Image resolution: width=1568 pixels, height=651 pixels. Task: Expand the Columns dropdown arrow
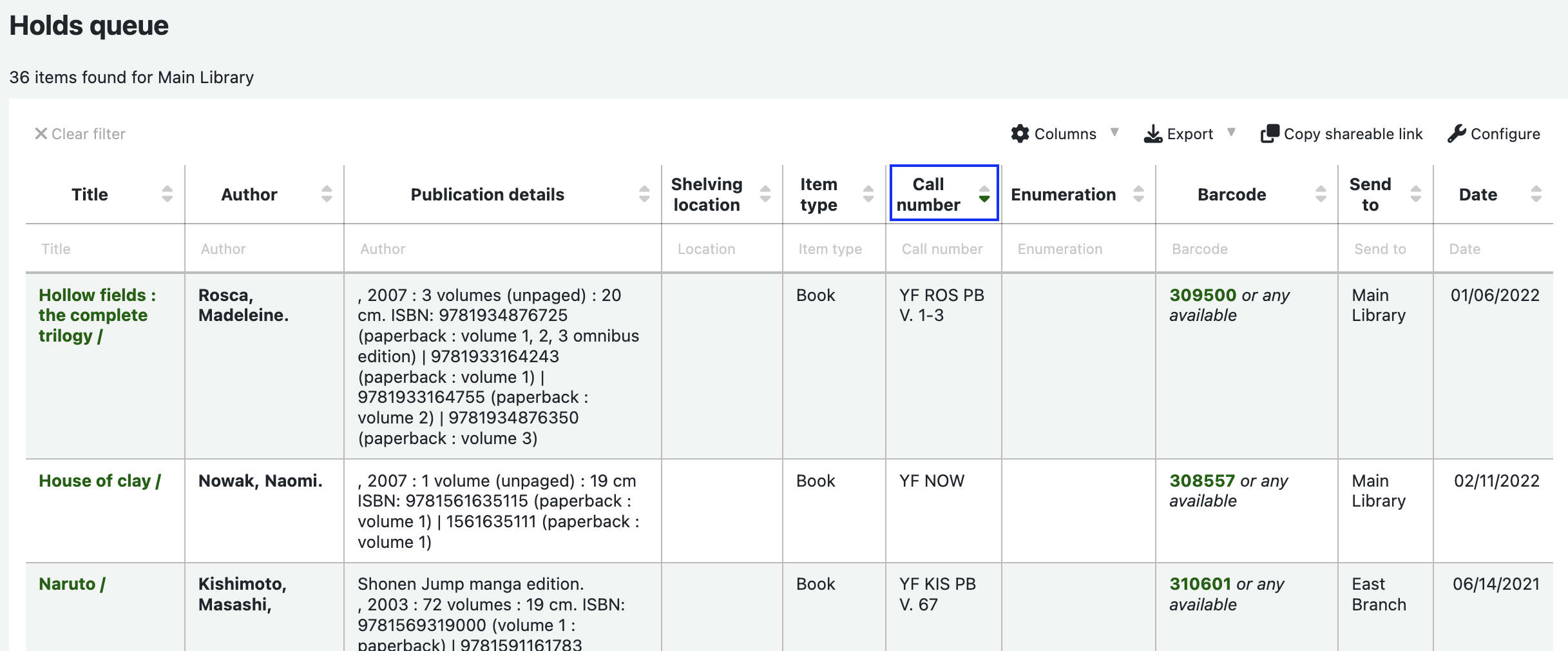point(1114,133)
